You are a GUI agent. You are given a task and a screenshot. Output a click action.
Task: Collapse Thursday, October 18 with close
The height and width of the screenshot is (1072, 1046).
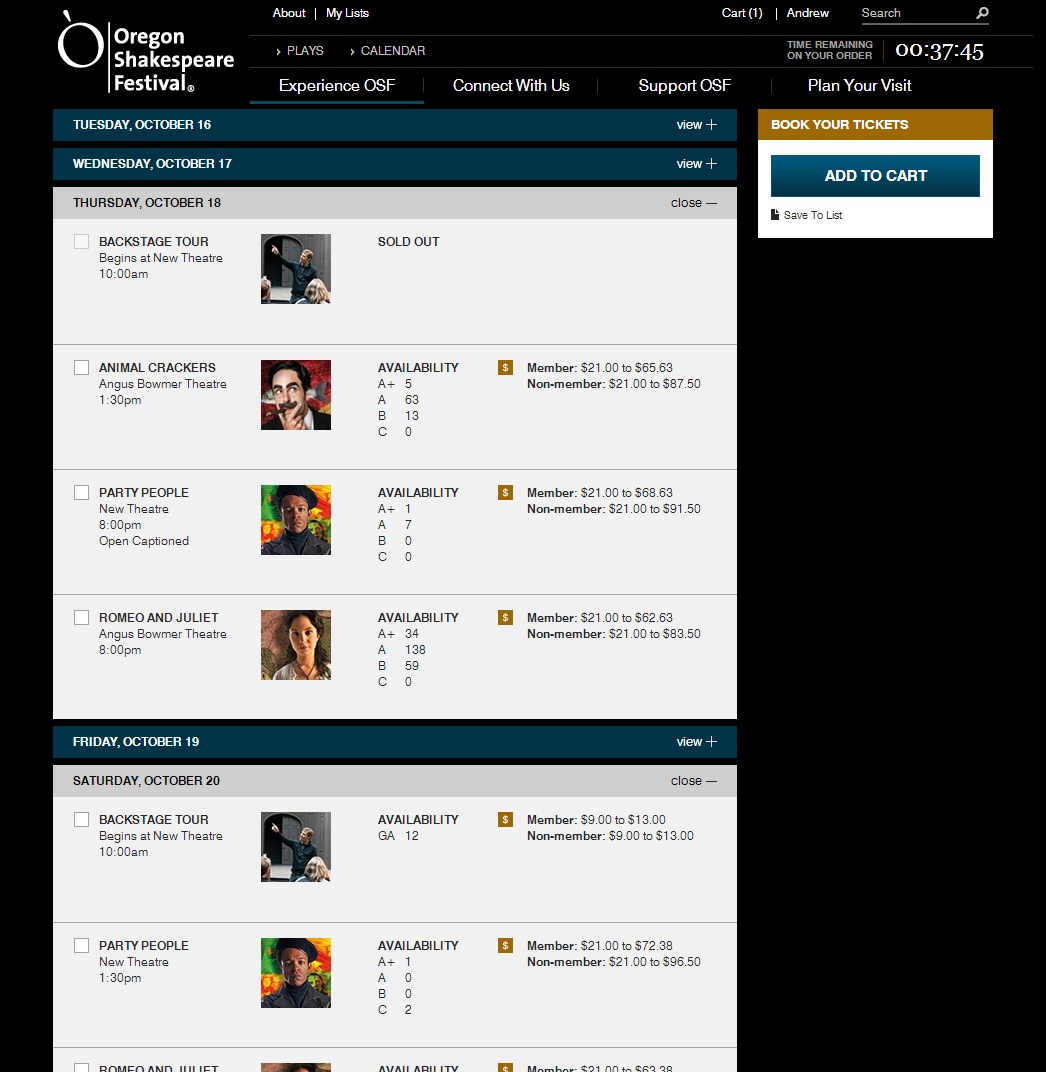694,203
